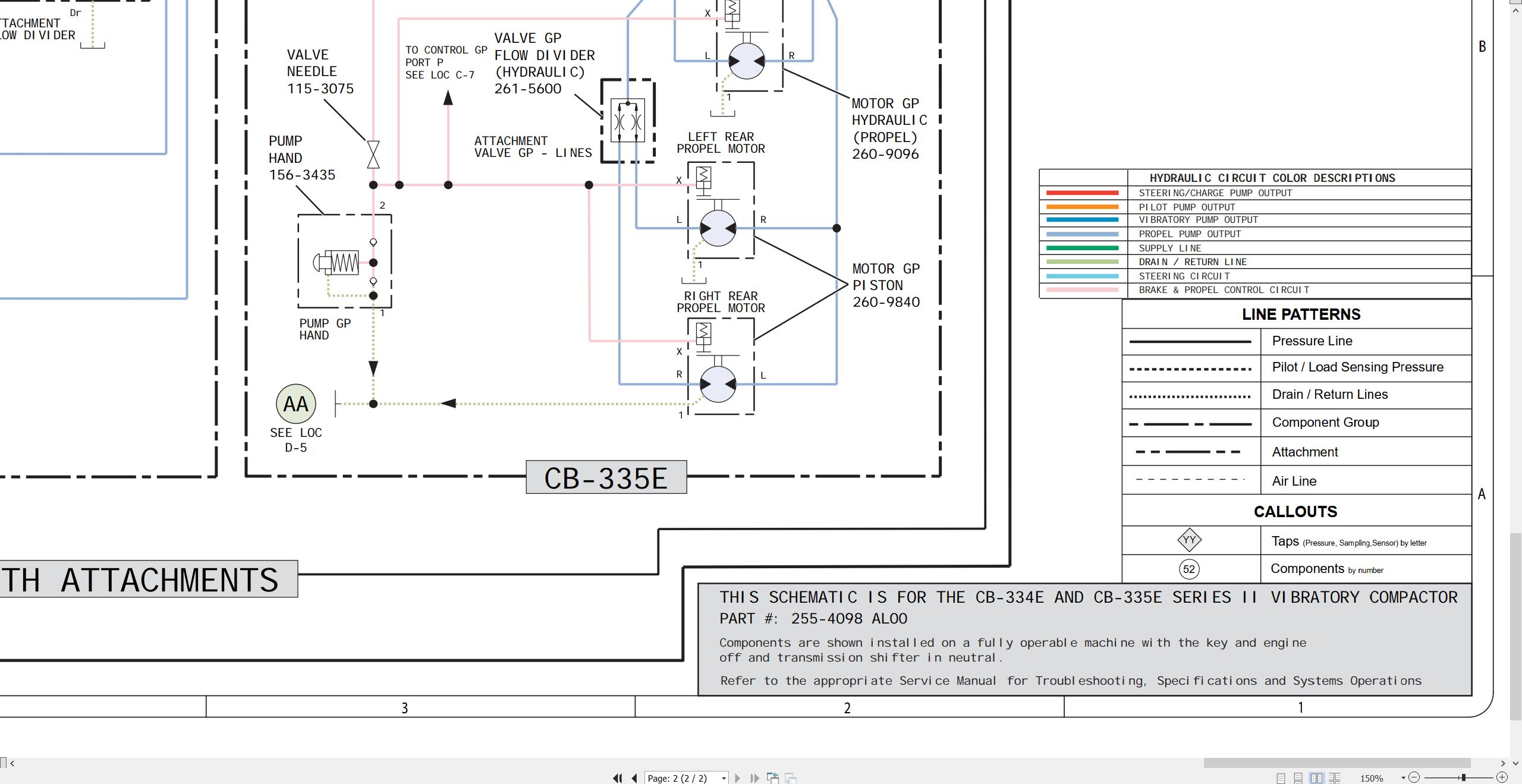
Task: Click the PROPEL PUMP OUTPUT legend text
Action: point(1190,234)
